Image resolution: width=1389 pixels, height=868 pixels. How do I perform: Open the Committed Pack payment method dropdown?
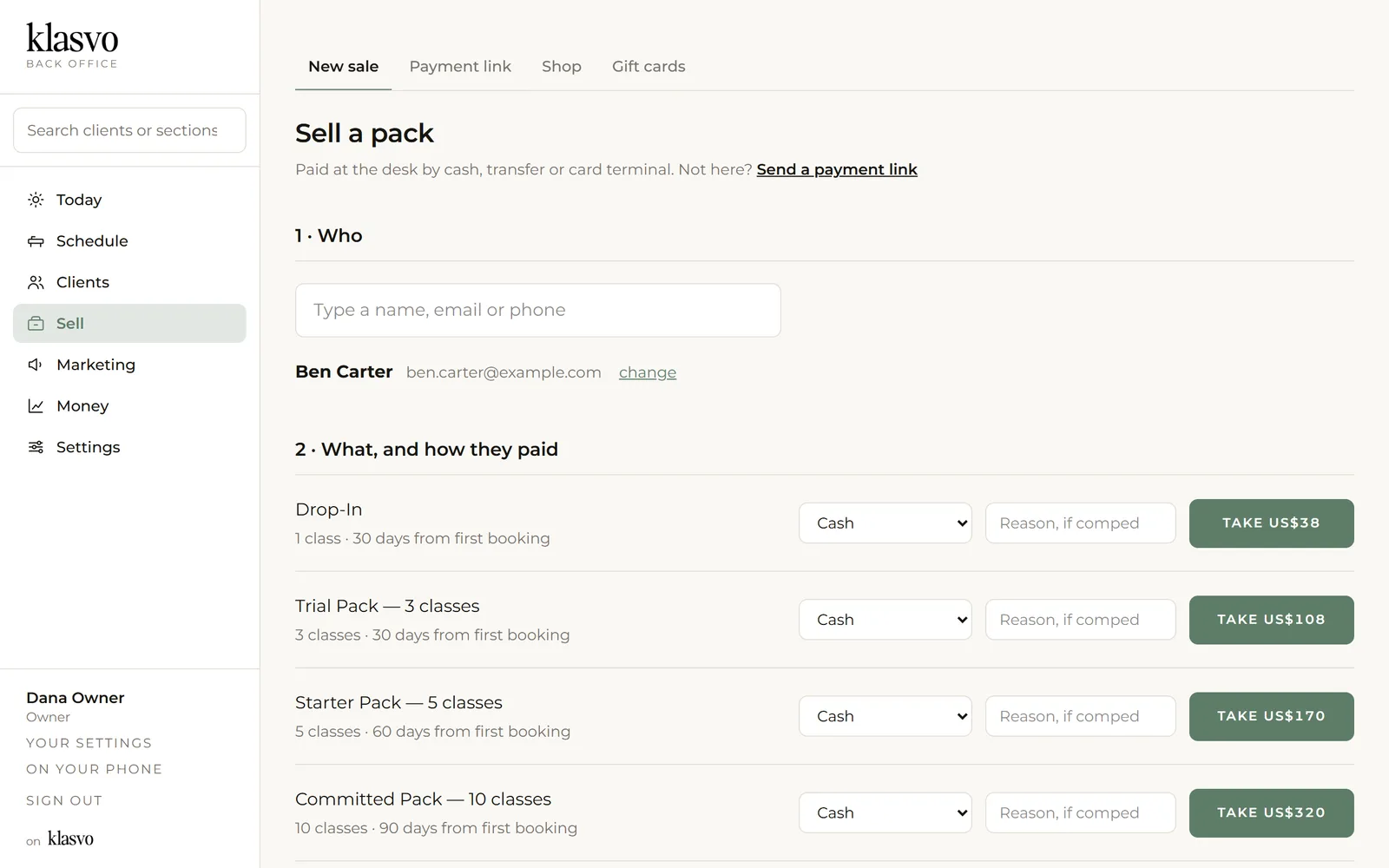(x=885, y=812)
